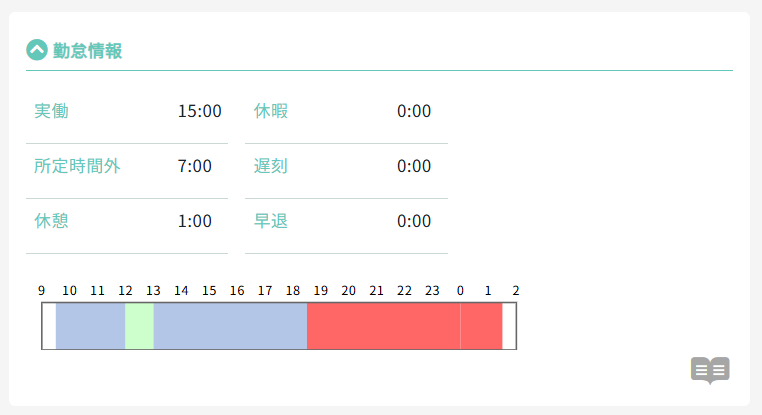Click the 1:00 break value
This screenshot has height=415, width=762.
(195, 221)
